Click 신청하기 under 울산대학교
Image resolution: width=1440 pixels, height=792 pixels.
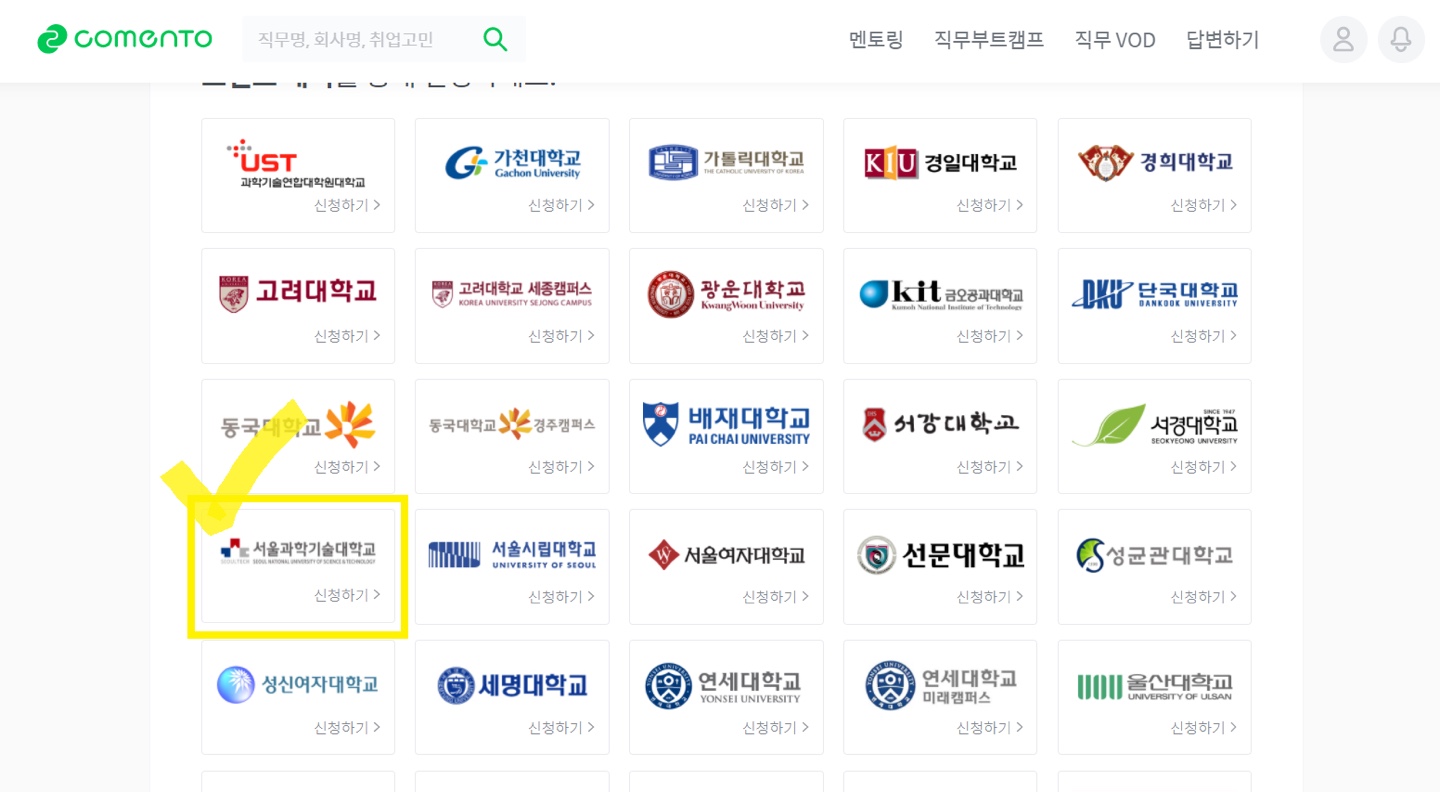pyautogui.click(x=1204, y=728)
